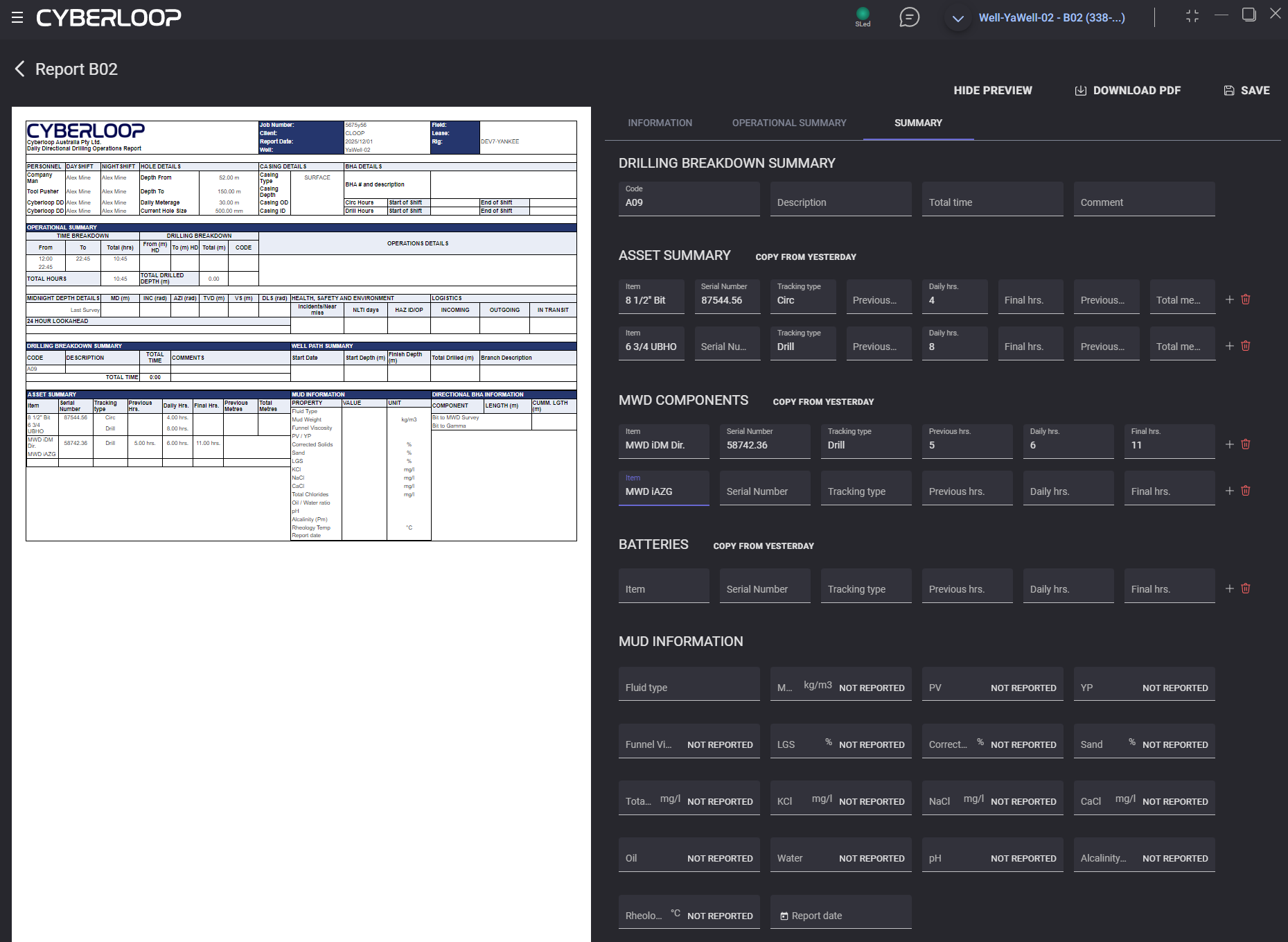1288x942 pixels.
Task: Hide the report preview pane
Action: pyautogui.click(x=992, y=90)
